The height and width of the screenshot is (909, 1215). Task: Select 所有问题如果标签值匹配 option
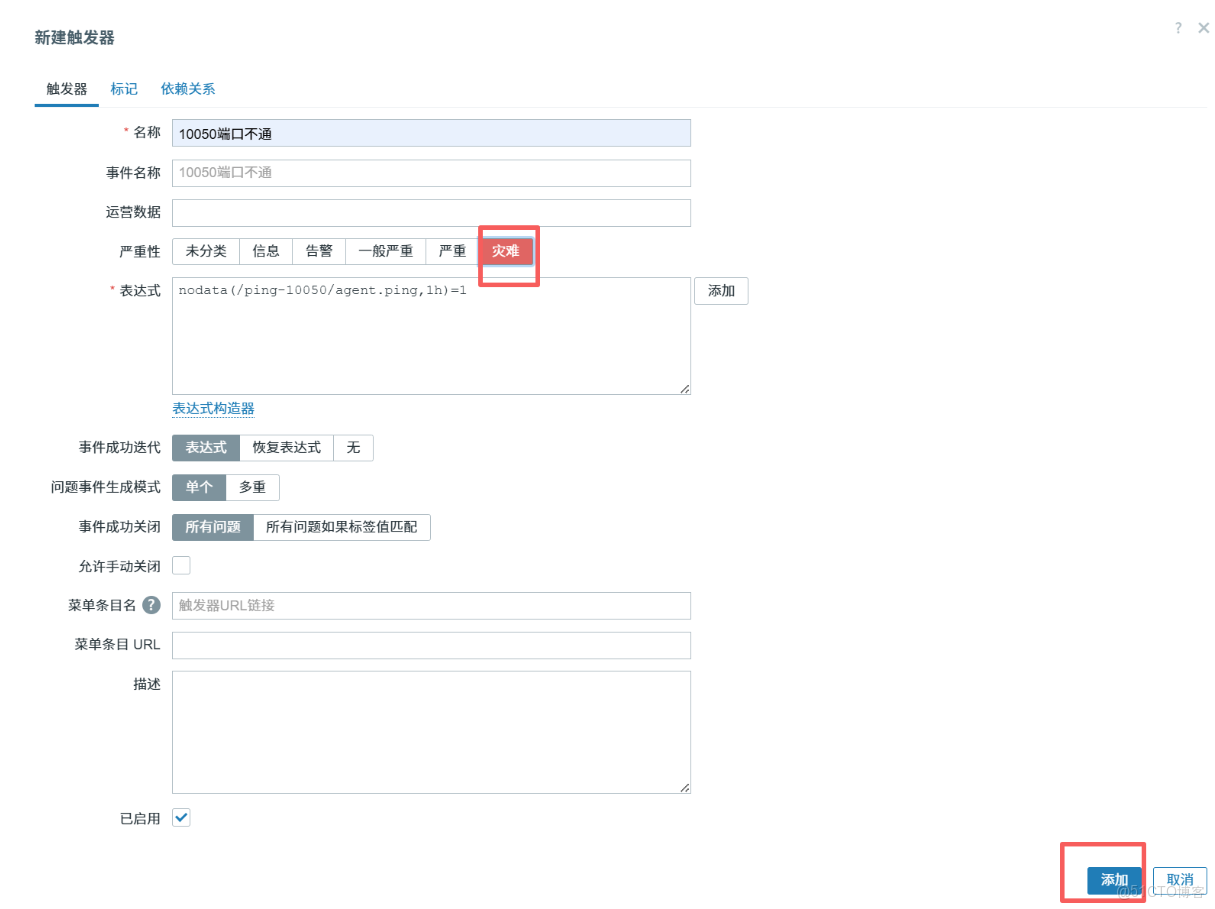(x=342, y=527)
